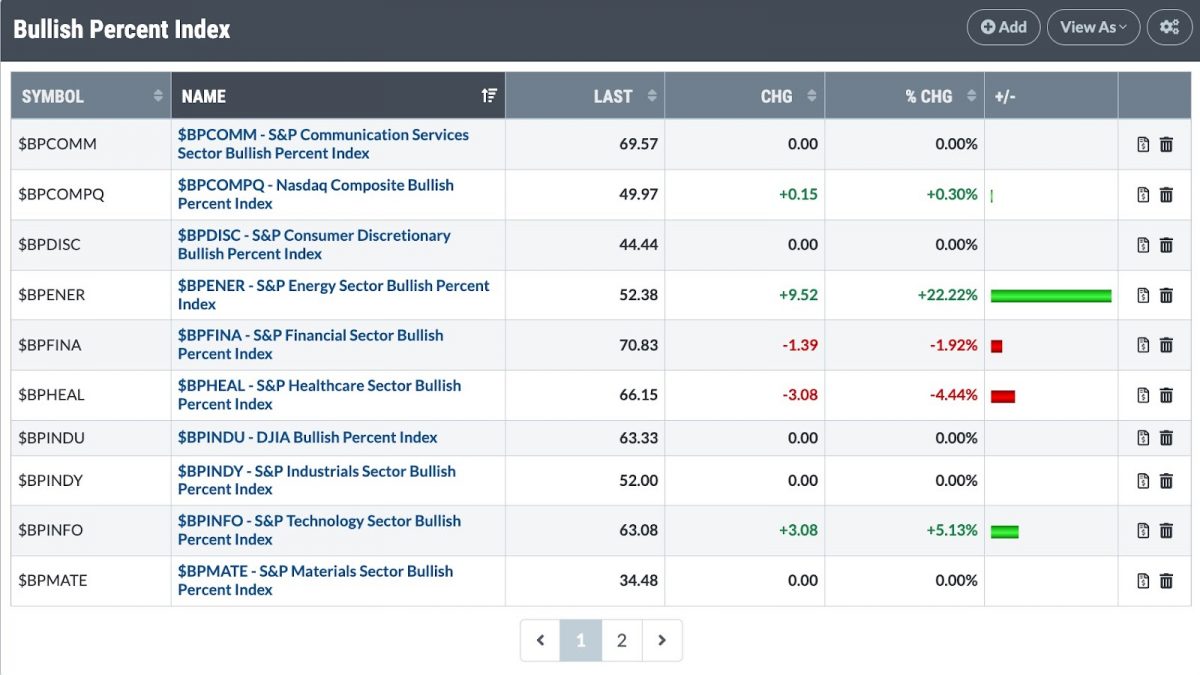The height and width of the screenshot is (675, 1200).
Task: Go to page 2 in pagination
Action: [622, 641]
